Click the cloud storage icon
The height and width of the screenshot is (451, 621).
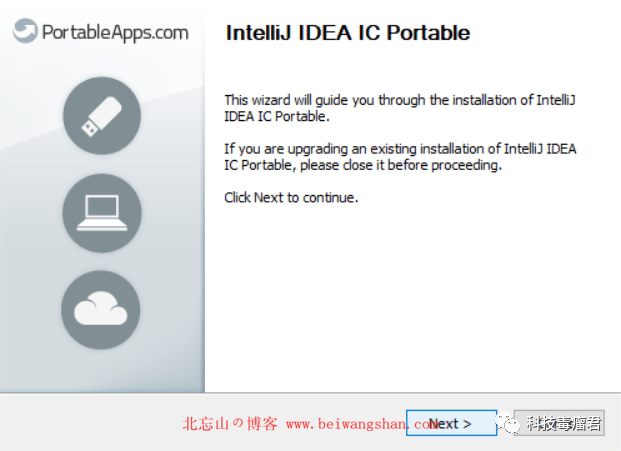(x=102, y=309)
